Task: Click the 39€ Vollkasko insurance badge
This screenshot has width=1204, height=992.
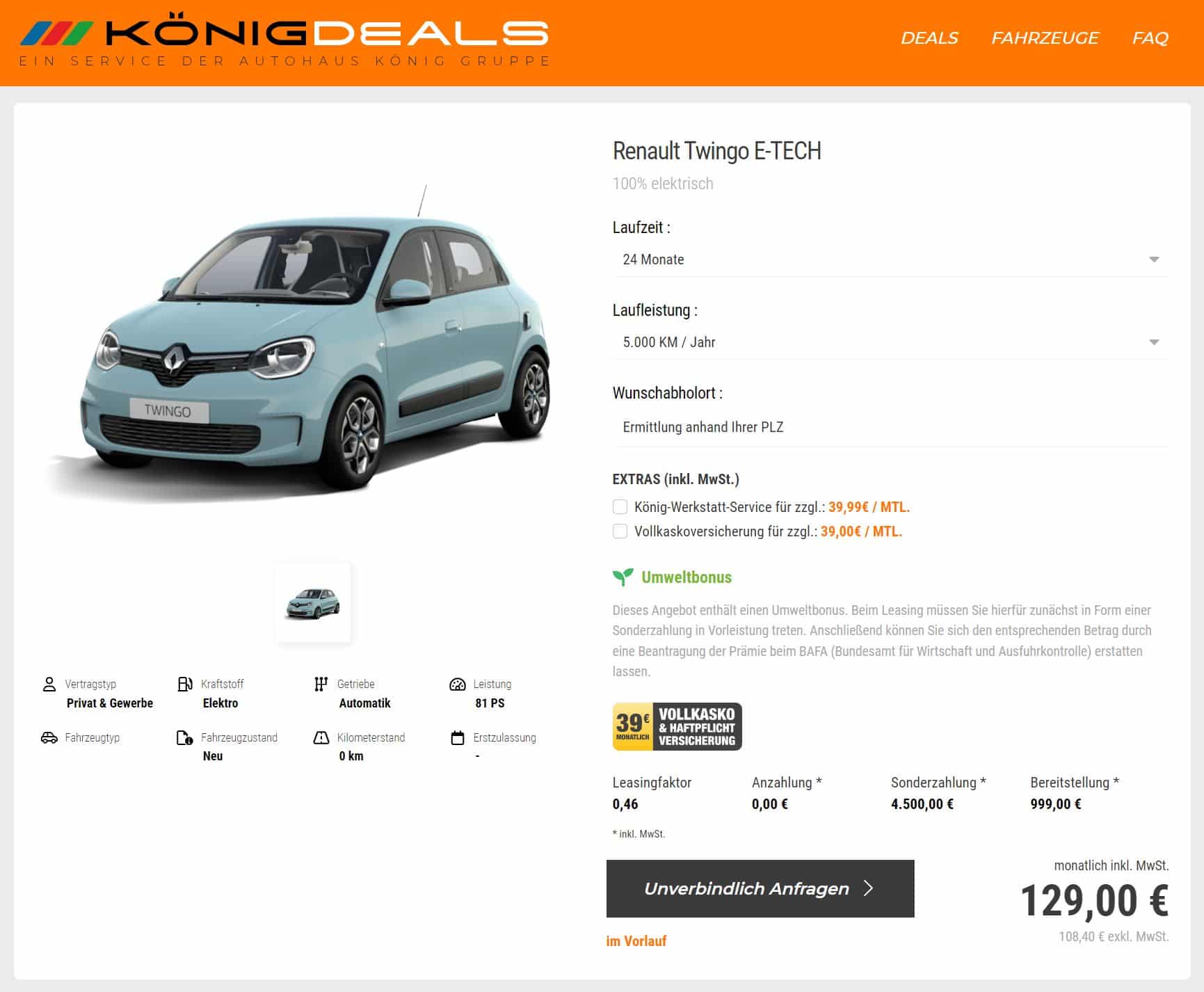Action: (x=677, y=726)
